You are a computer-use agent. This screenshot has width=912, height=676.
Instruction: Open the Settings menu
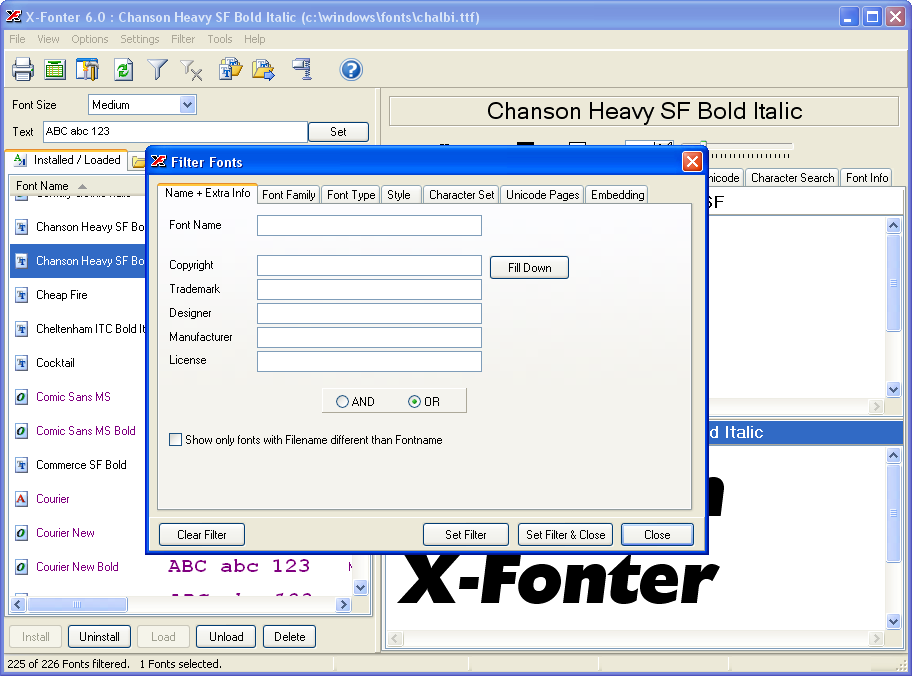pos(140,39)
